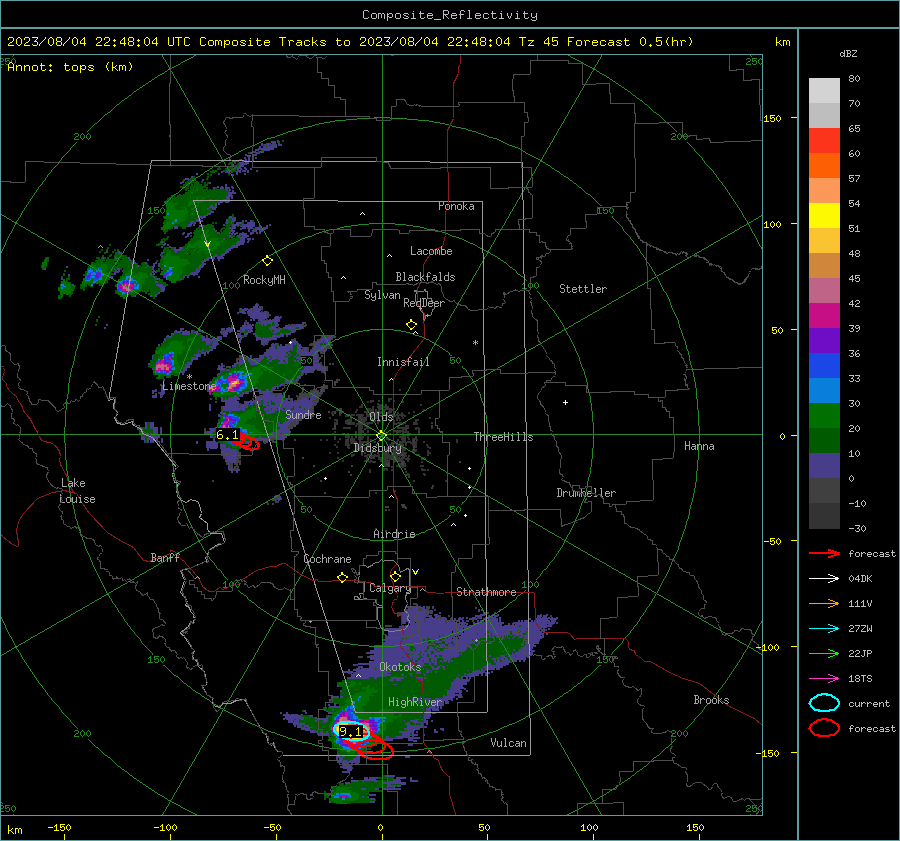
Task: Click the green 22JP arrow legend icon
Action: [824, 653]
